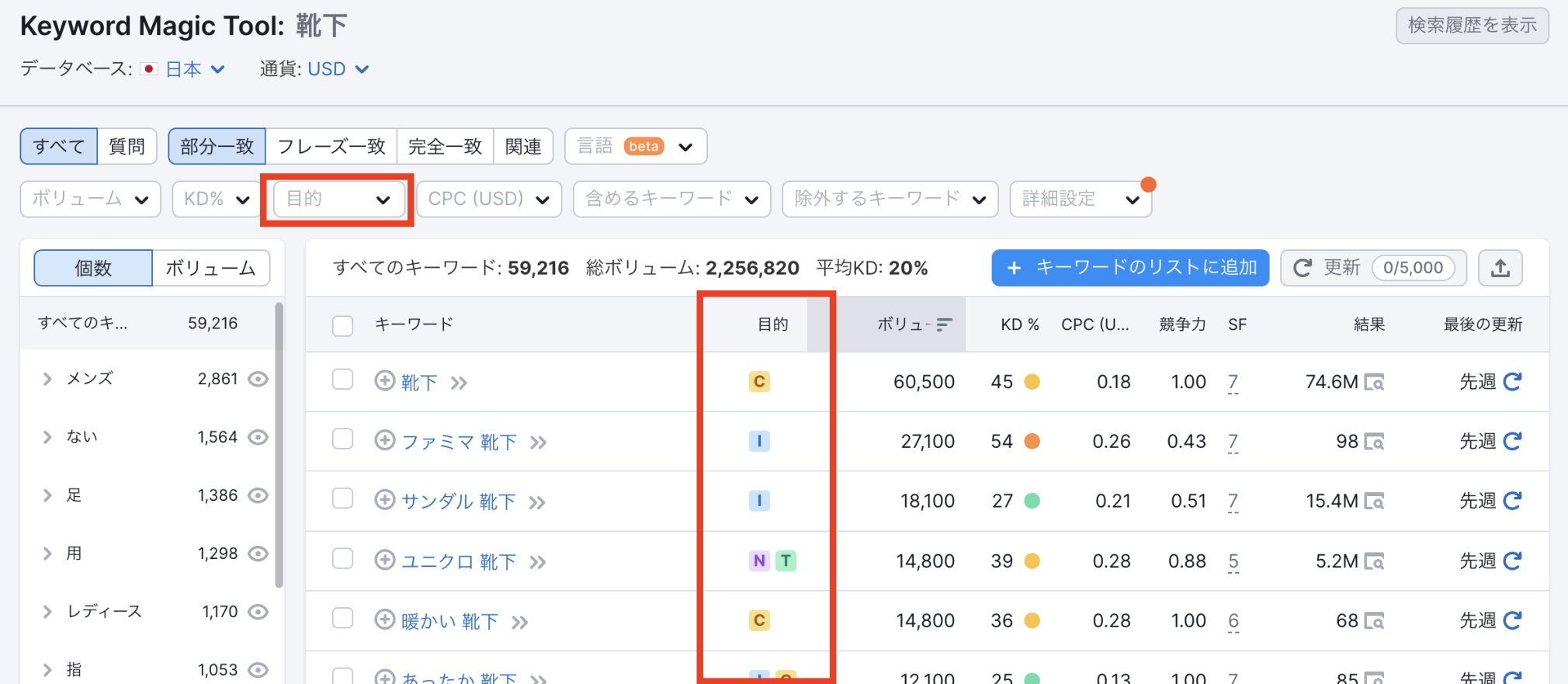Click double-arrow icon after ユニクロ 靴下
Screen dimensions: 1568x684
point(538,562)
